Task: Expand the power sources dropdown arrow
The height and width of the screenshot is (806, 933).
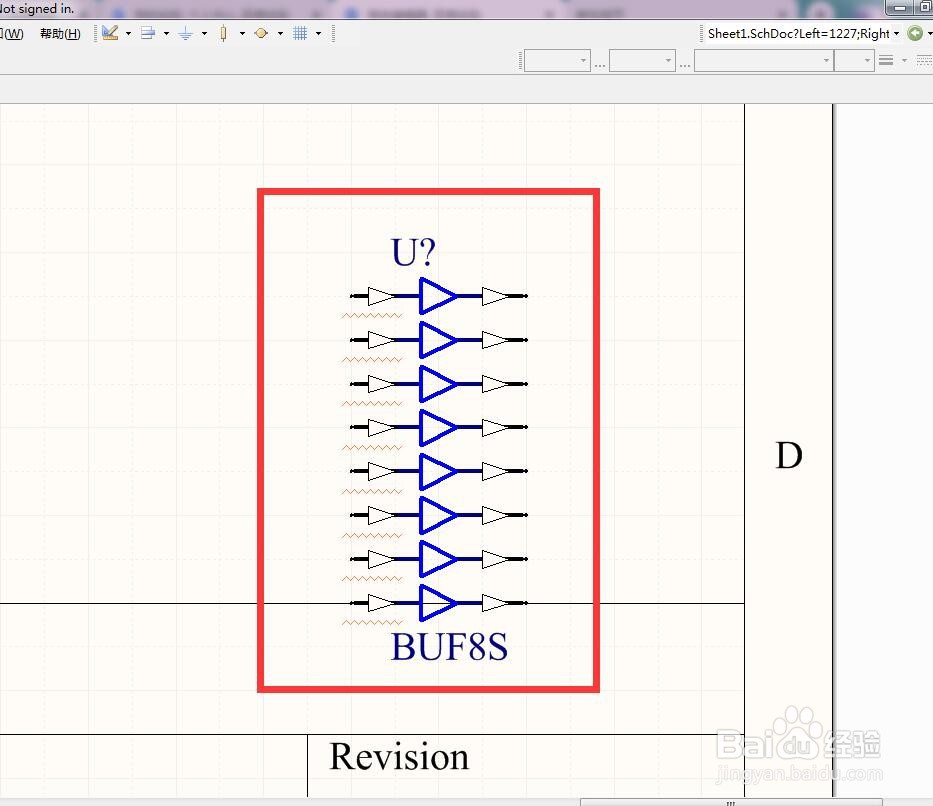Action: tap(204, 34)
